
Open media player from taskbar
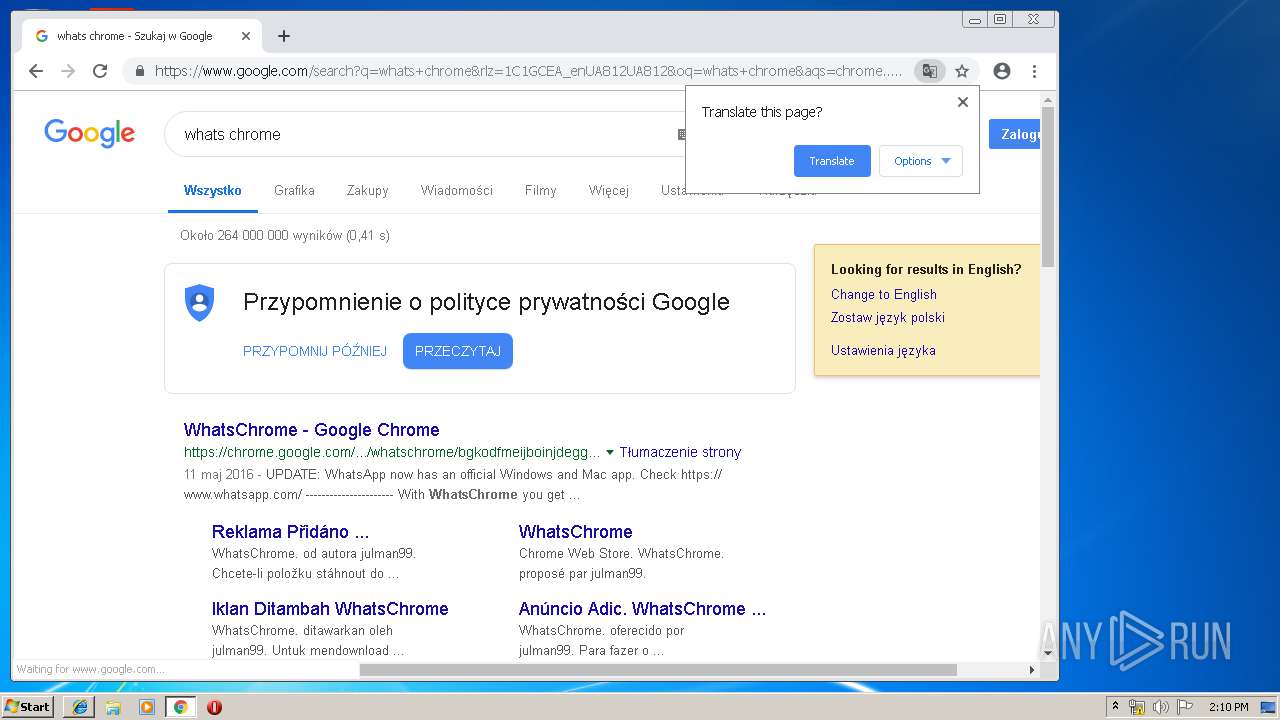click(x=147, y=707)
